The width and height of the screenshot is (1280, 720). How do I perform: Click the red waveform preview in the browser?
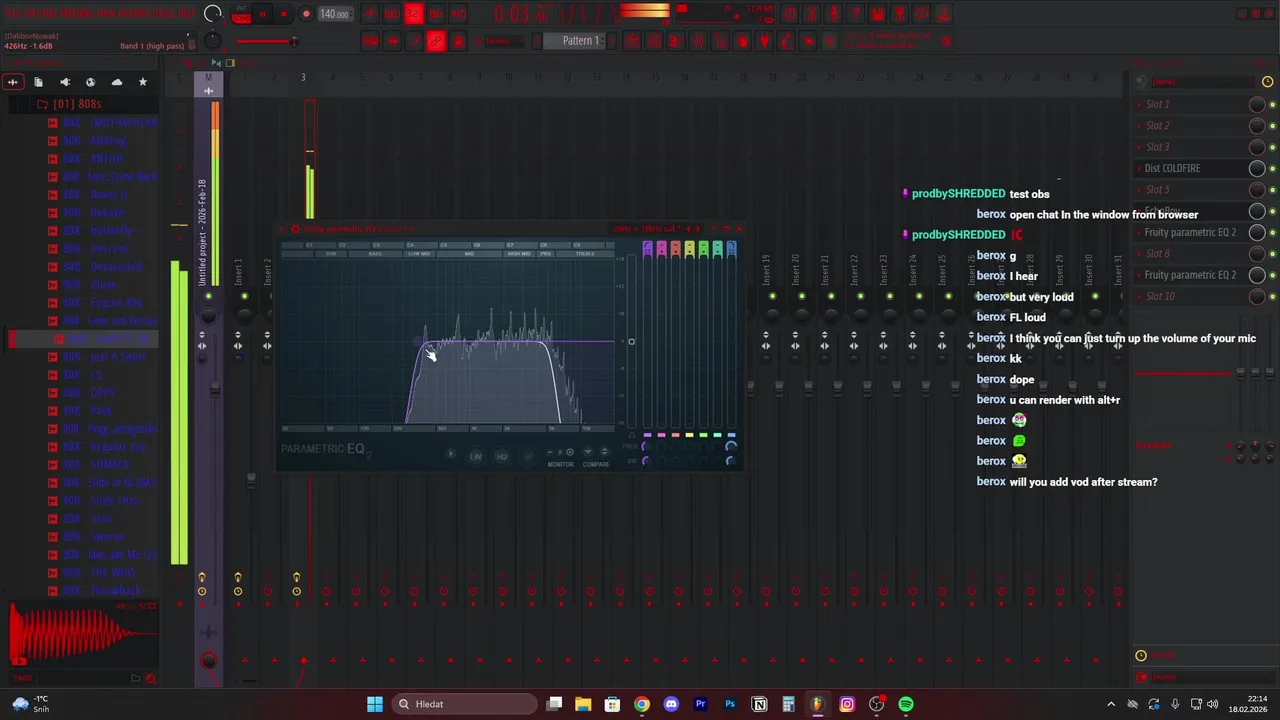(82, 634)
